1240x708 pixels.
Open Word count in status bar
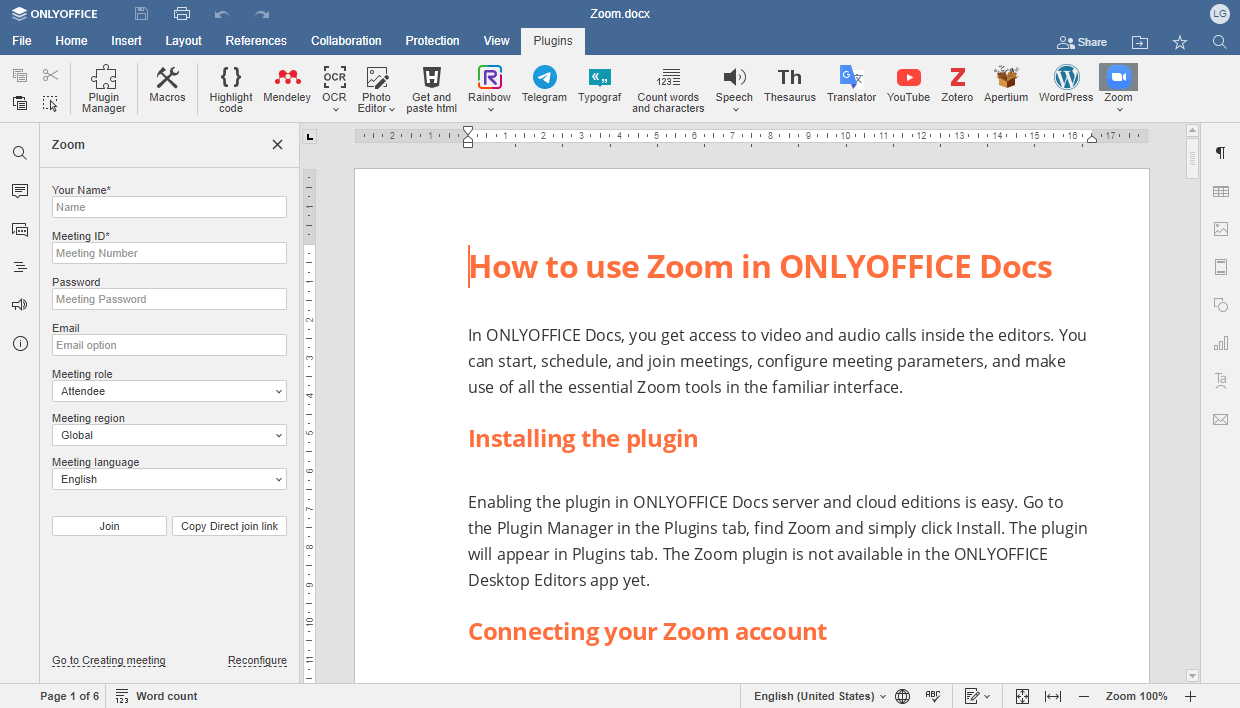click(156, 696)
